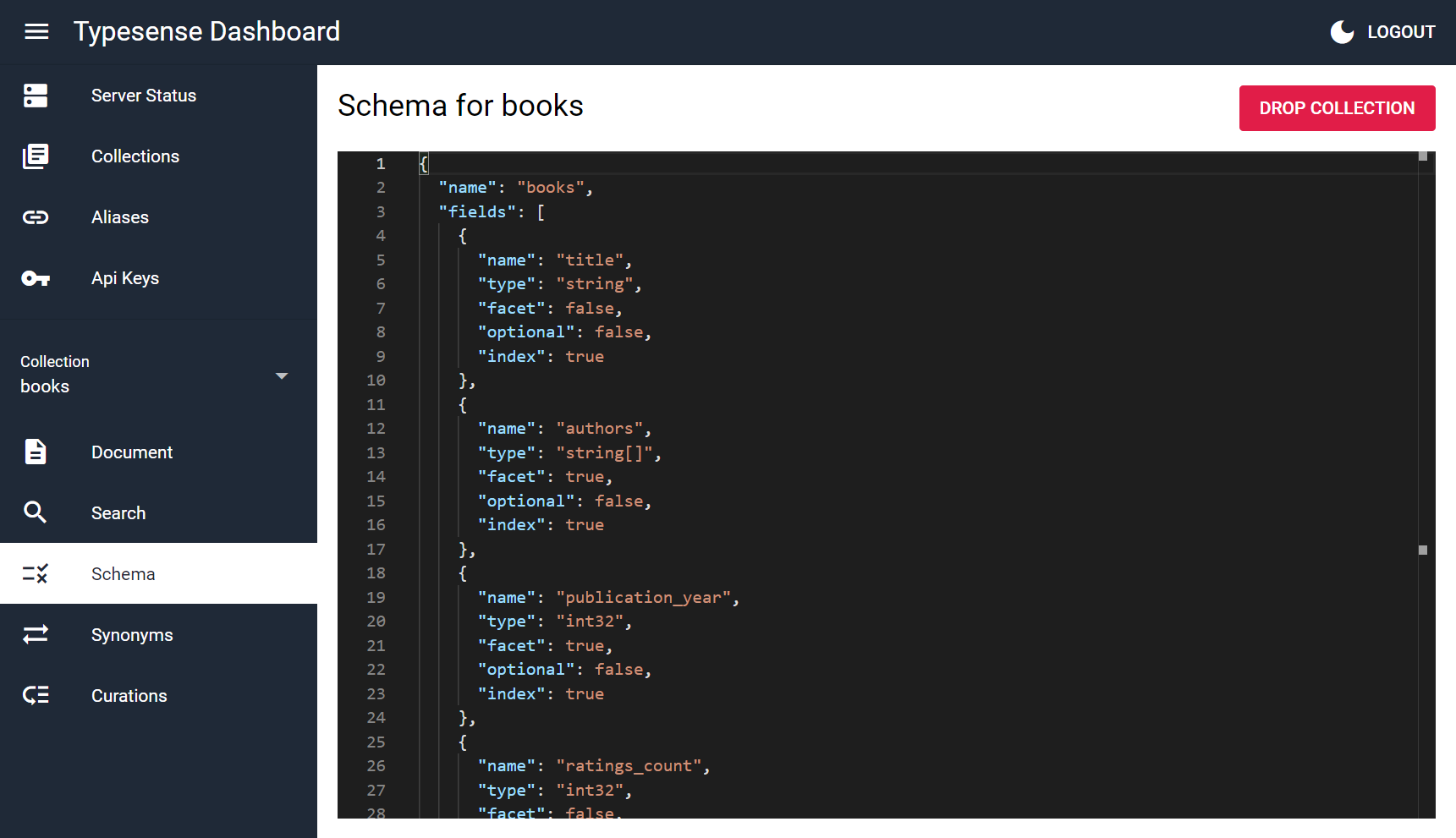Click the Search magnifier icon

point(36,512)
